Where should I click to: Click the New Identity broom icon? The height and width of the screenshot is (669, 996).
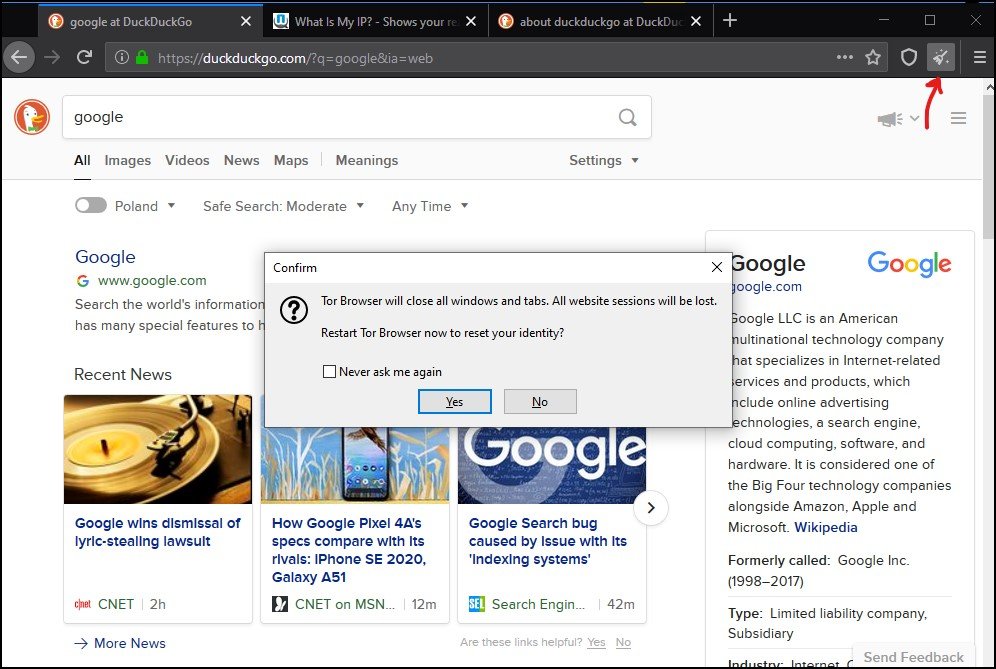click(x=940, y=58)
